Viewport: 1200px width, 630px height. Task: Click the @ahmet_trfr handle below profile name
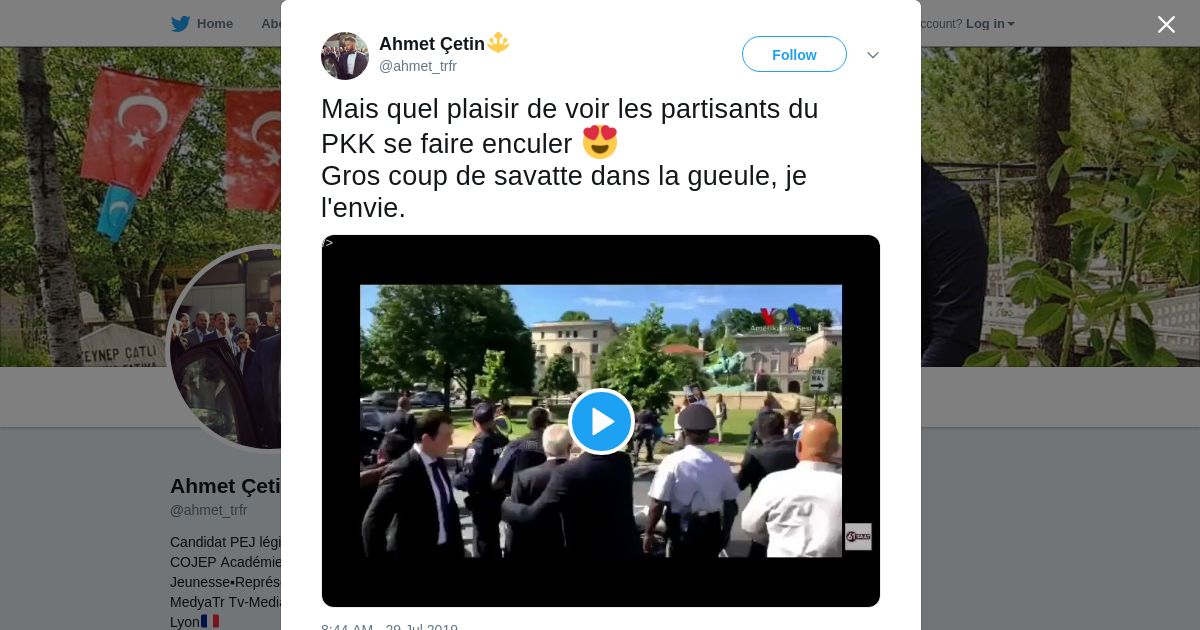pyautogui.click(x=208, y=510)
